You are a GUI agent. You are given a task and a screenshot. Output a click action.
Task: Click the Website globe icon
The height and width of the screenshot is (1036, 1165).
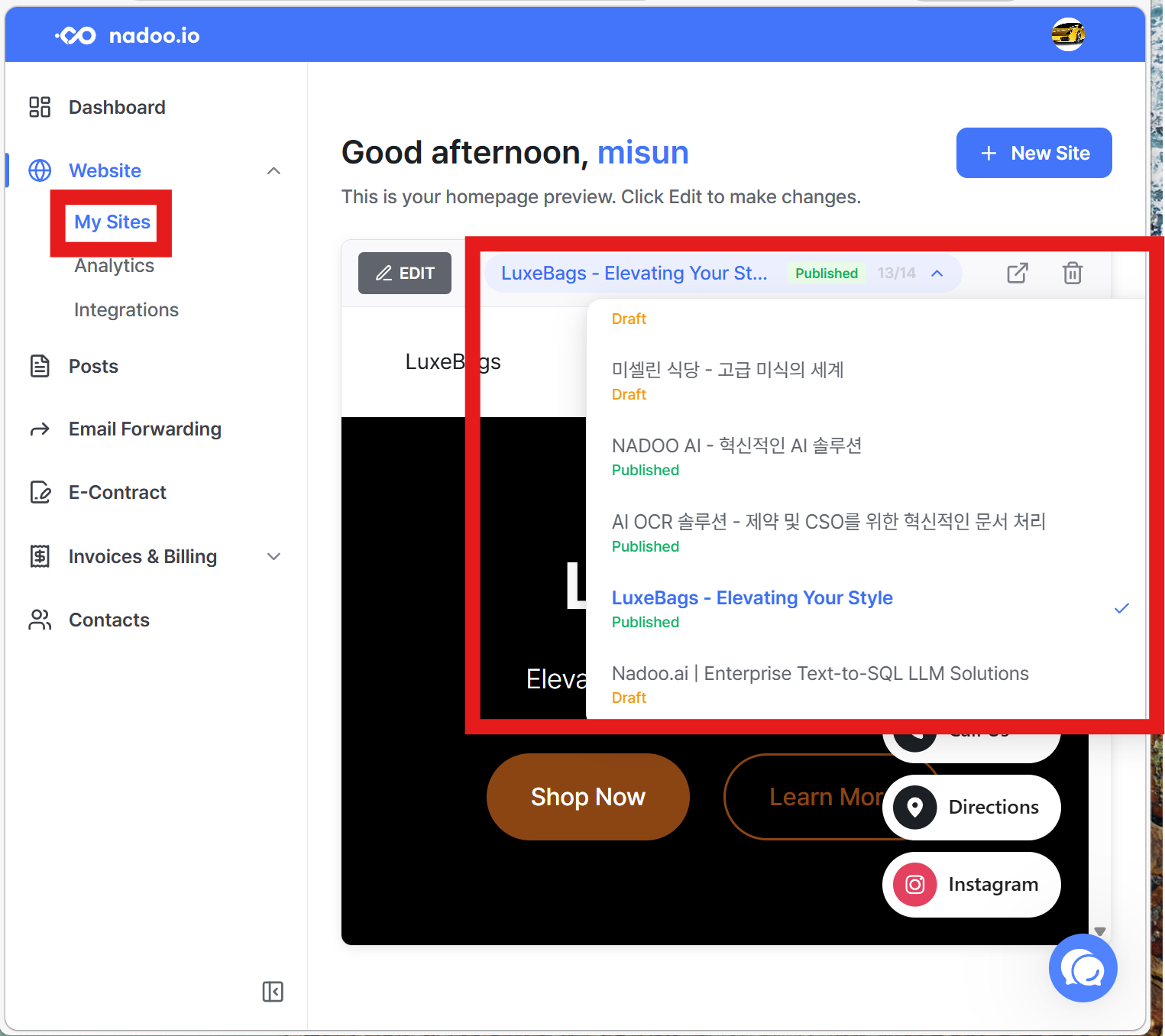tap(40, 170)
